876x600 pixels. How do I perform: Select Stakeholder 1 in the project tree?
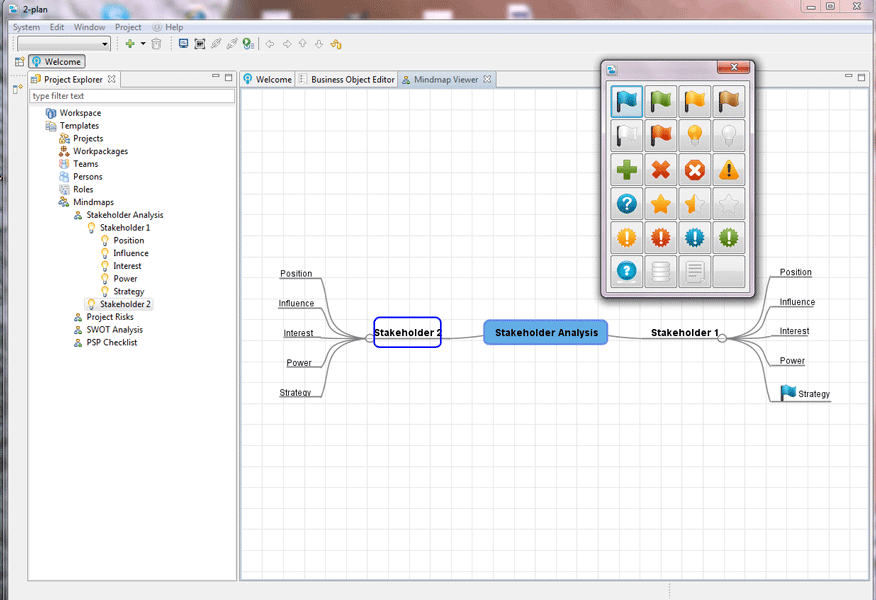point(124,228)
